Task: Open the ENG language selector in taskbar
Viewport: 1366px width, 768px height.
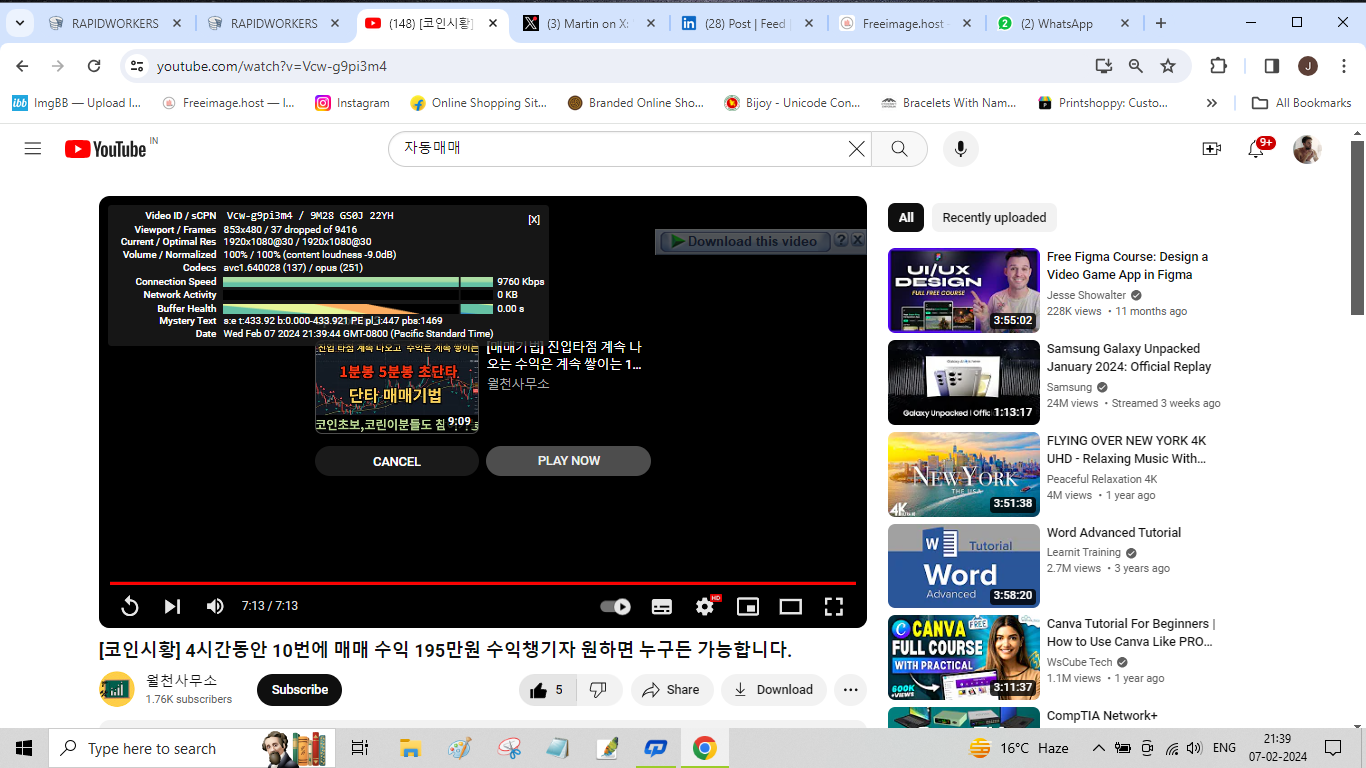Action: point(1225,748)
